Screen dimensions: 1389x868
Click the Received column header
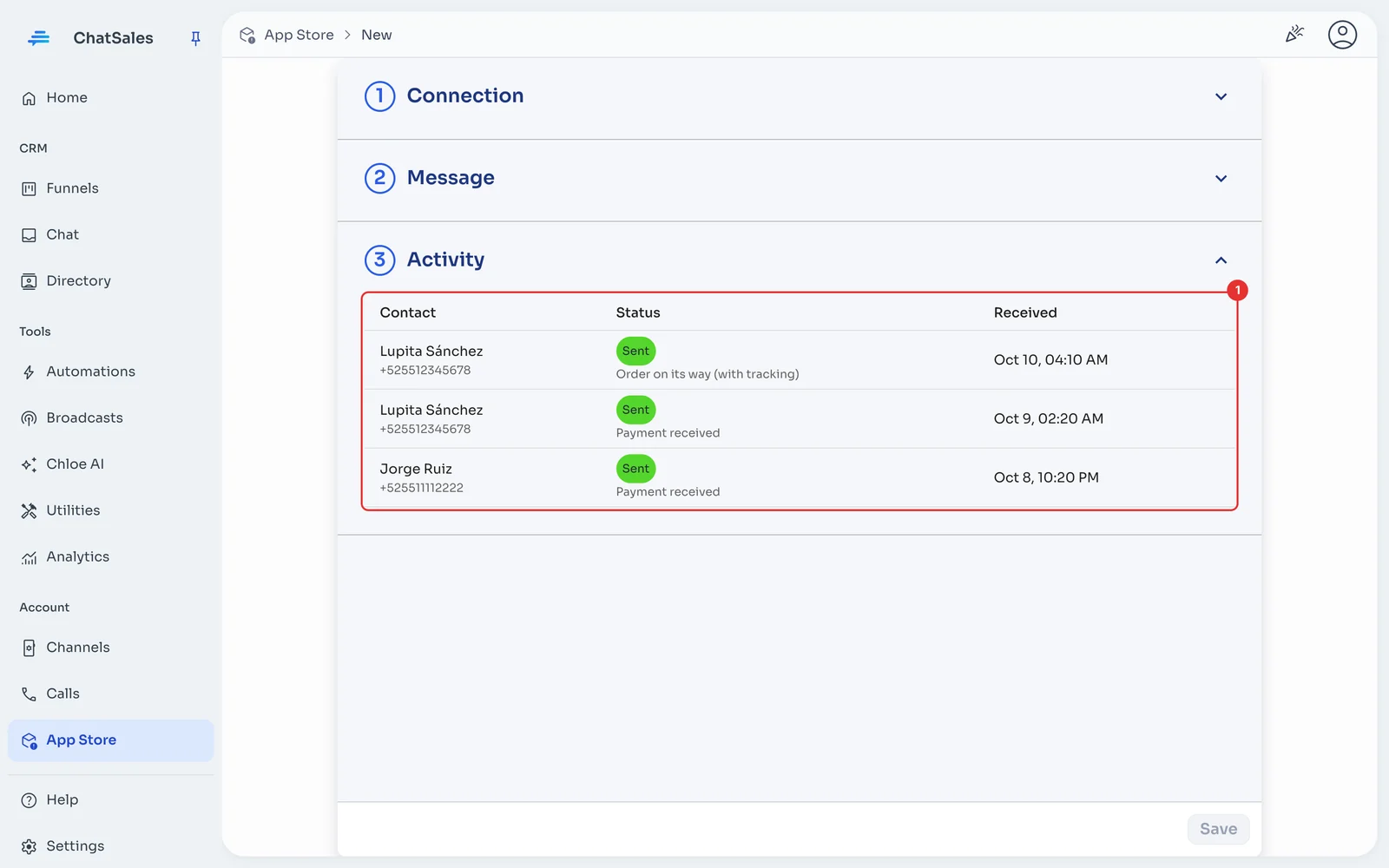click(1025, 312)
